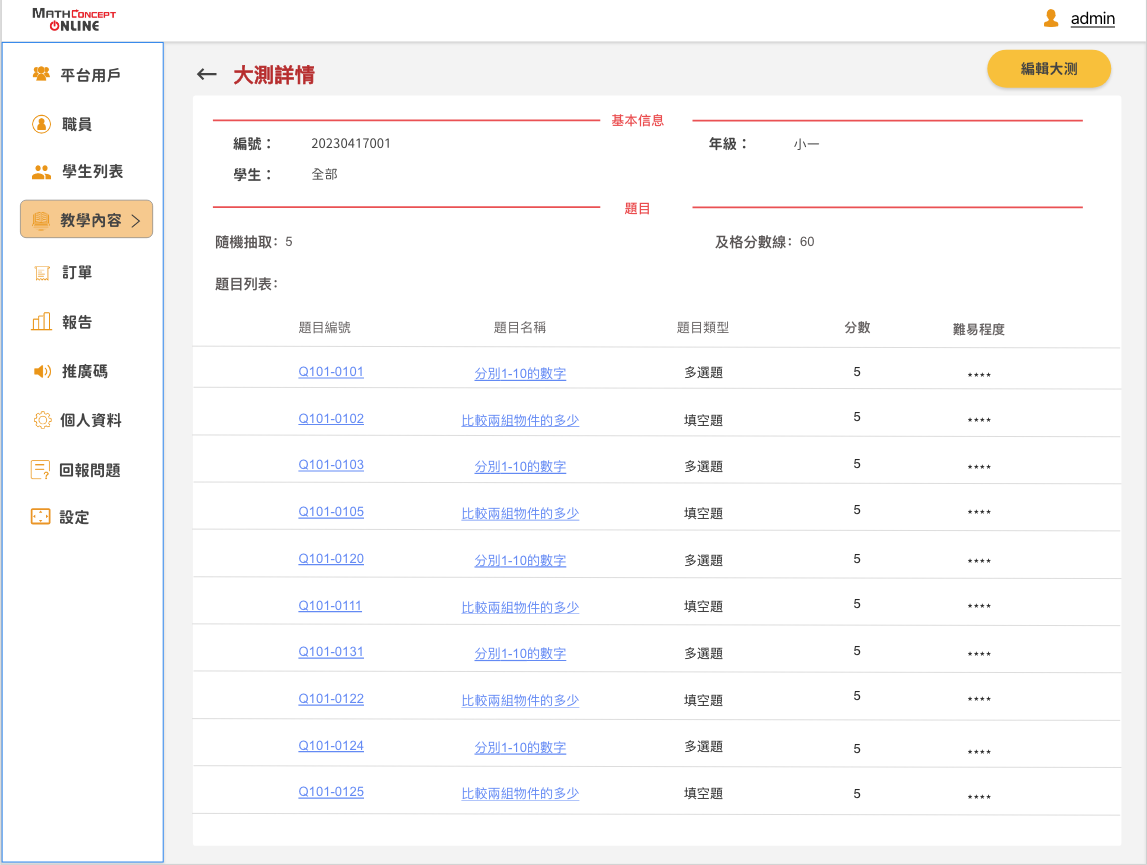Viewport: 1147px width, 865px height.
Task: Click the platform users group icon
Action: pyautogui.click(x=42, y=74)
